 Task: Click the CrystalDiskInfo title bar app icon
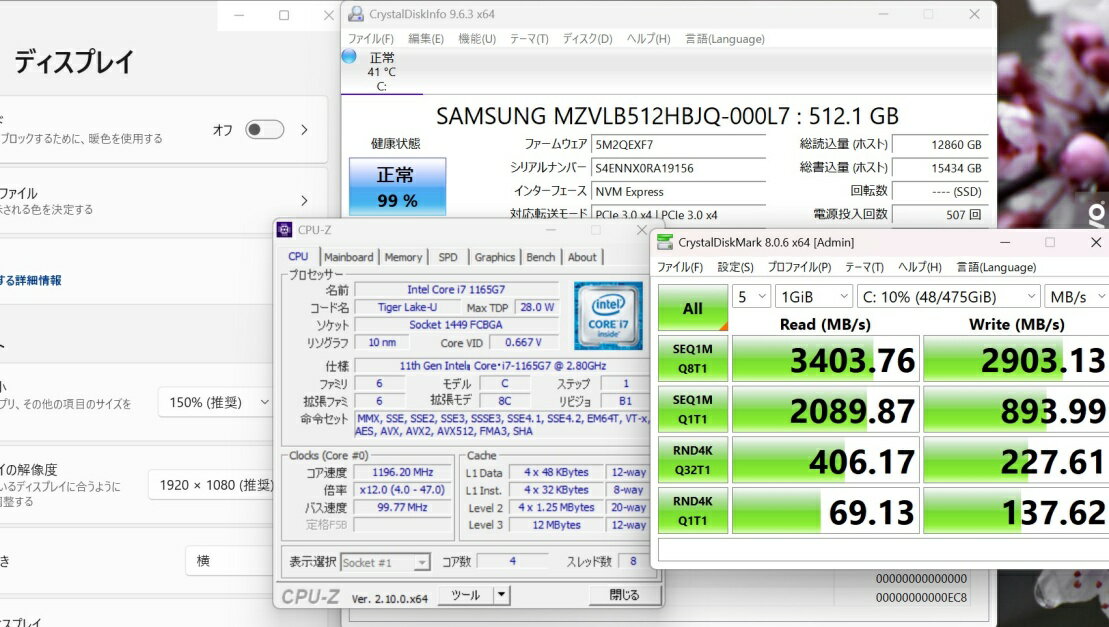tap(355, 14)
